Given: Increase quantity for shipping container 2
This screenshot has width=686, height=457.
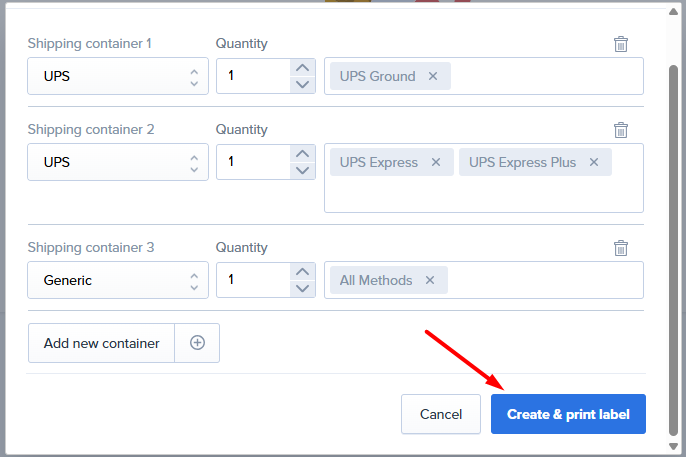Looking at the screenshot, I should point(302,154).
